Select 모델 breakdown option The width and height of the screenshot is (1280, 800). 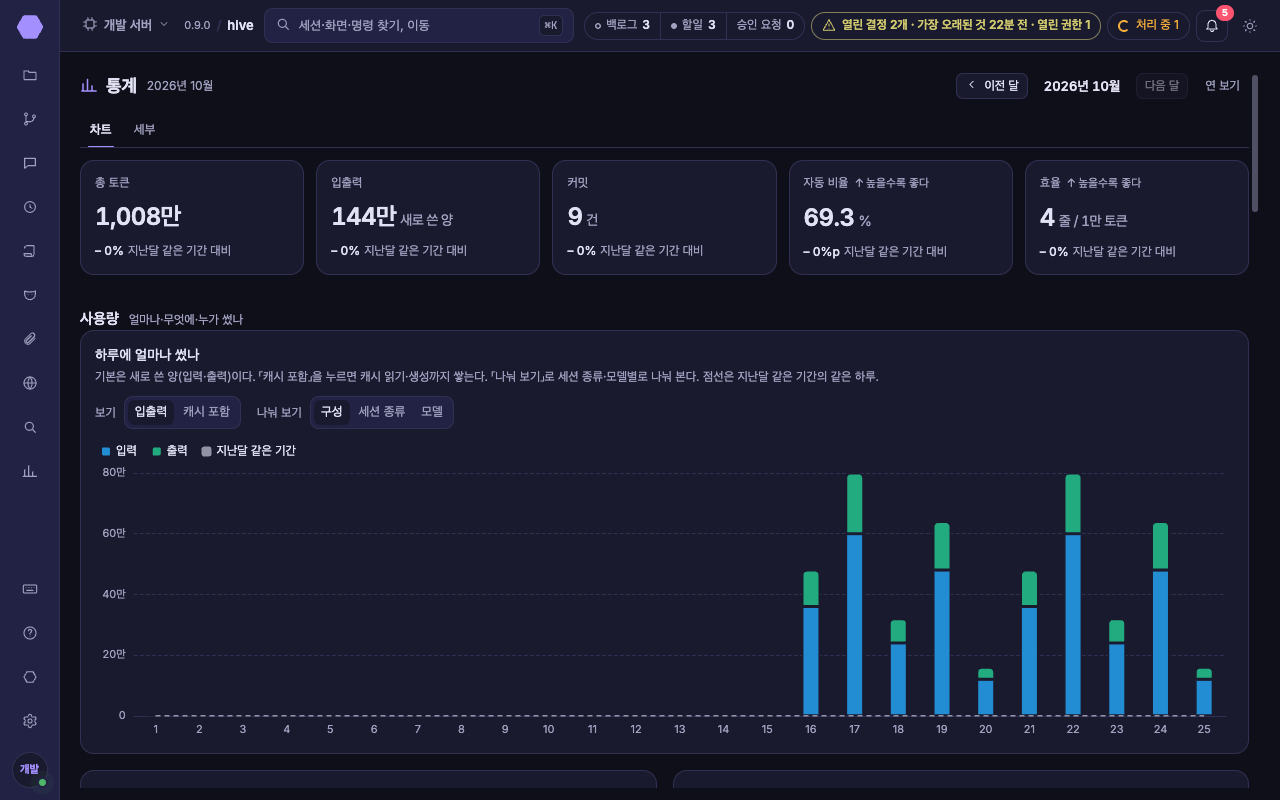(432, 412)
